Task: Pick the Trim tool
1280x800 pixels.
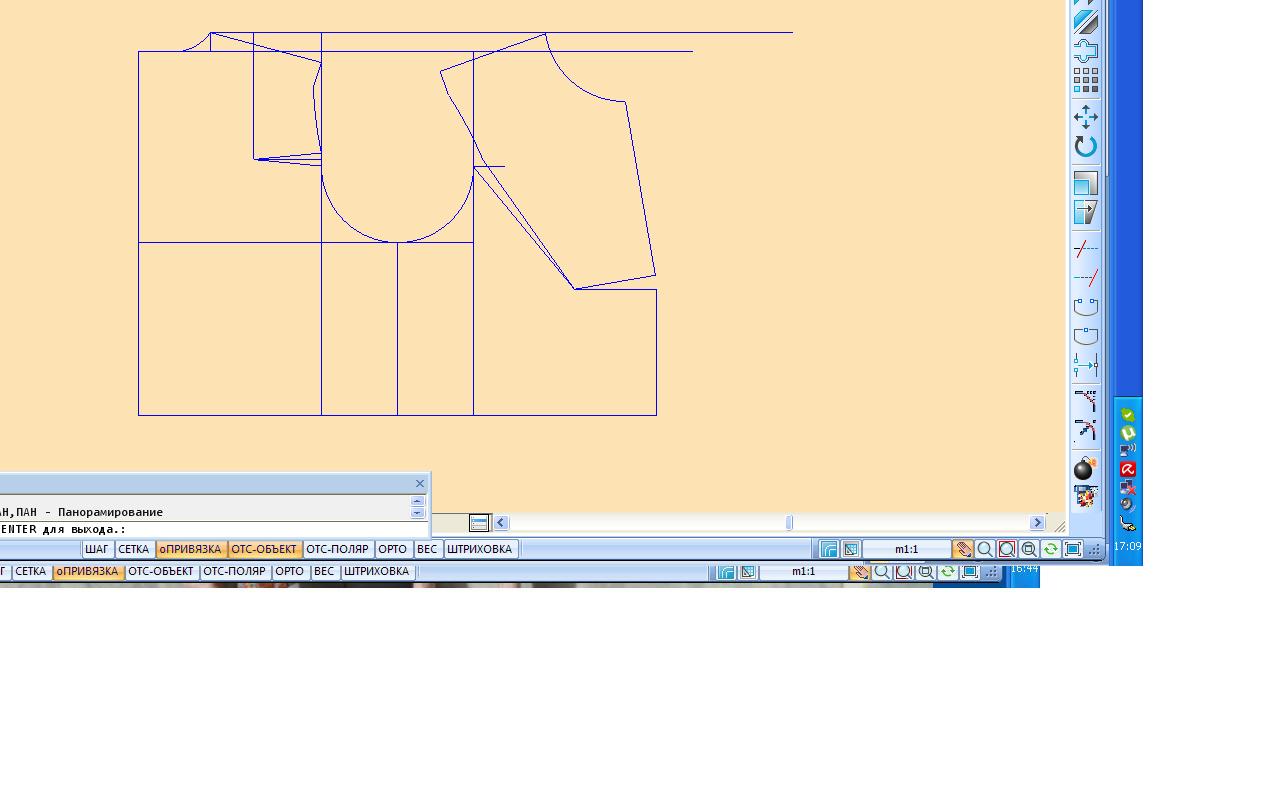Action: (1085, 248)
